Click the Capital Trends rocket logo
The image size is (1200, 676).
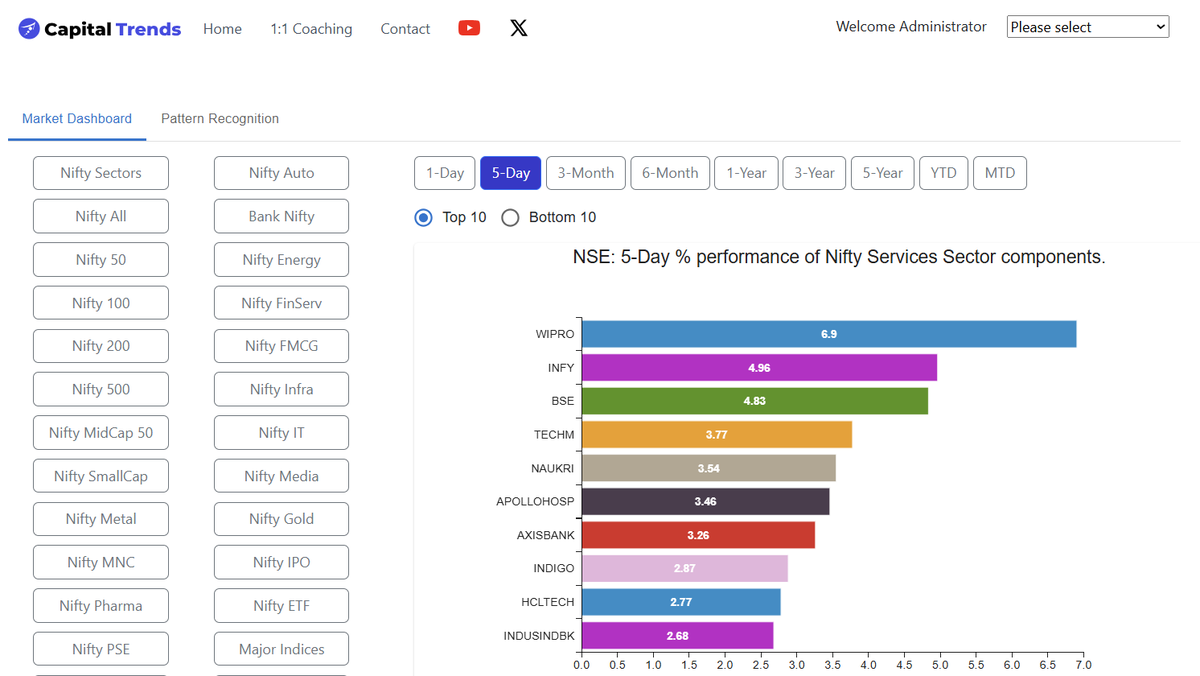[29, 29]
